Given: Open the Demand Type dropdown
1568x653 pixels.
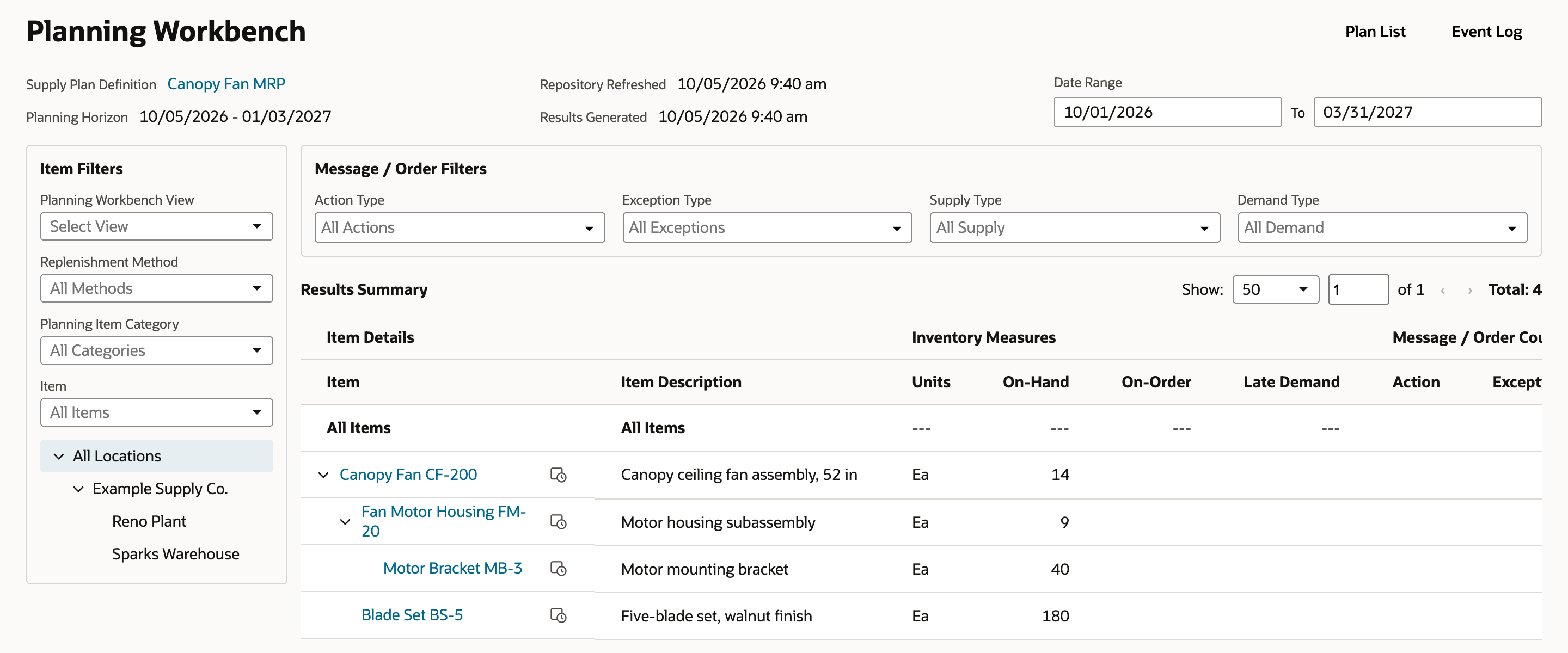Looking at the screenshot, I should (1382, 227).
